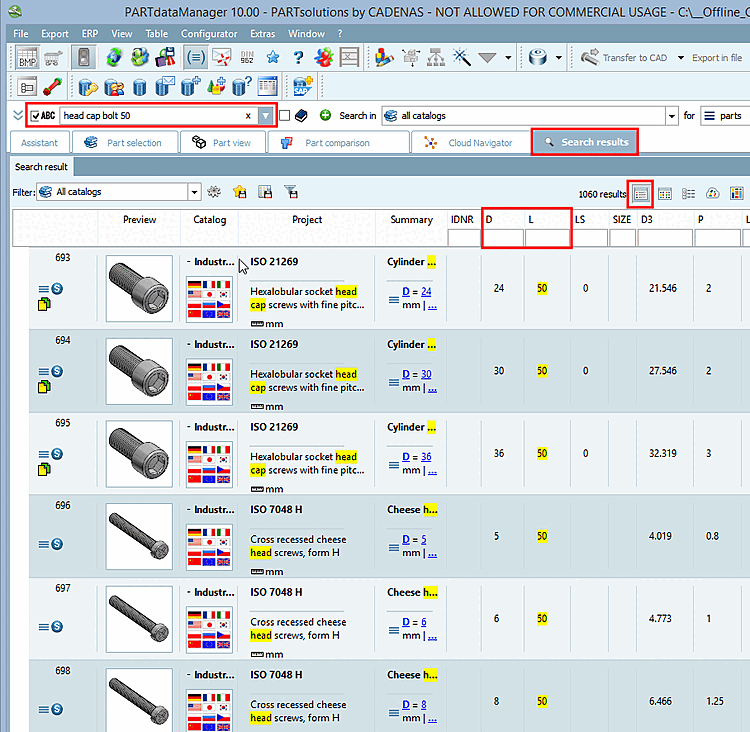Expand the 'all catalogs' Search in dropdown
750x732 pixels.
[x=672, y=116]
